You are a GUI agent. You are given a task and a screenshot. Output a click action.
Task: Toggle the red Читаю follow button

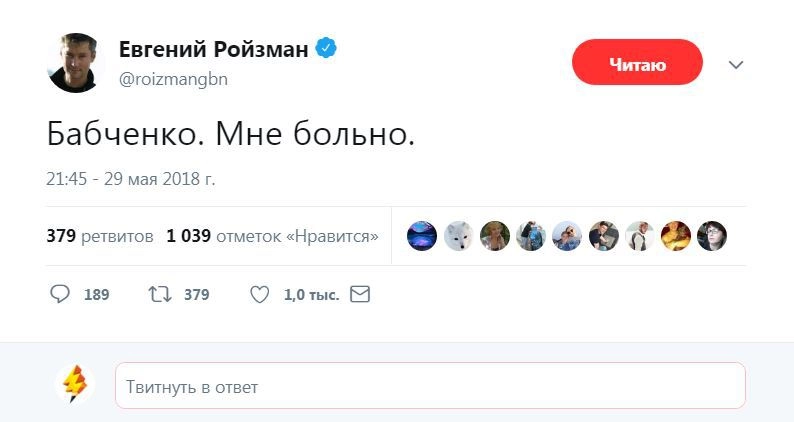click(637, 62)
